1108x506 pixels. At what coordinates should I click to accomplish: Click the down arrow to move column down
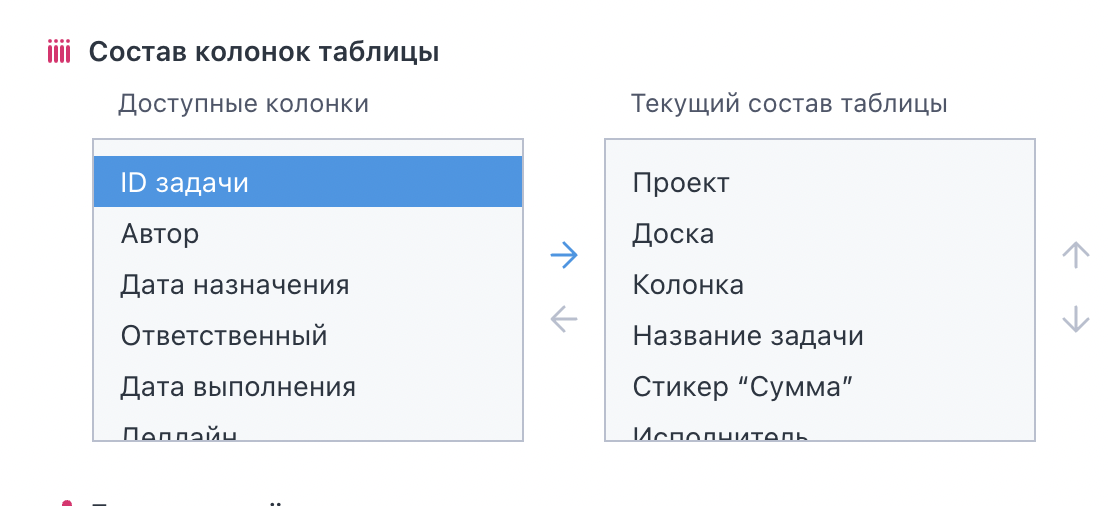pyautogui.click(x=1076, y=319)
